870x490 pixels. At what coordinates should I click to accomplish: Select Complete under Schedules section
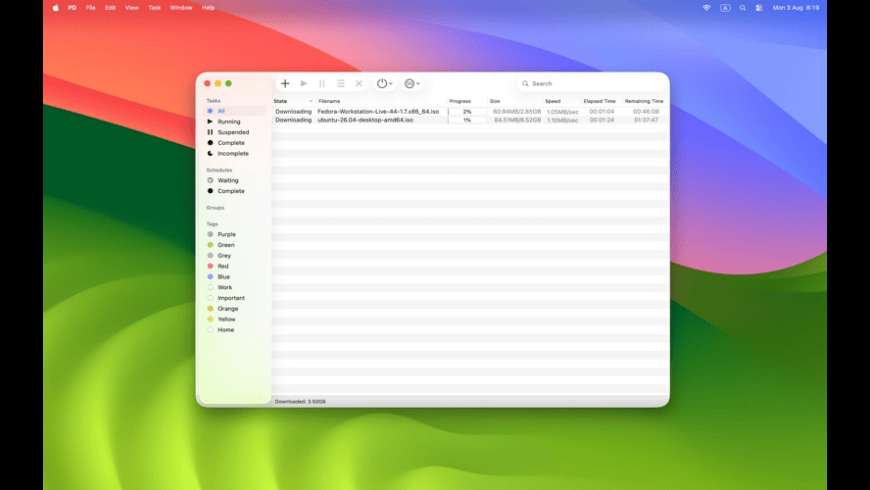[x=235, y=191]
